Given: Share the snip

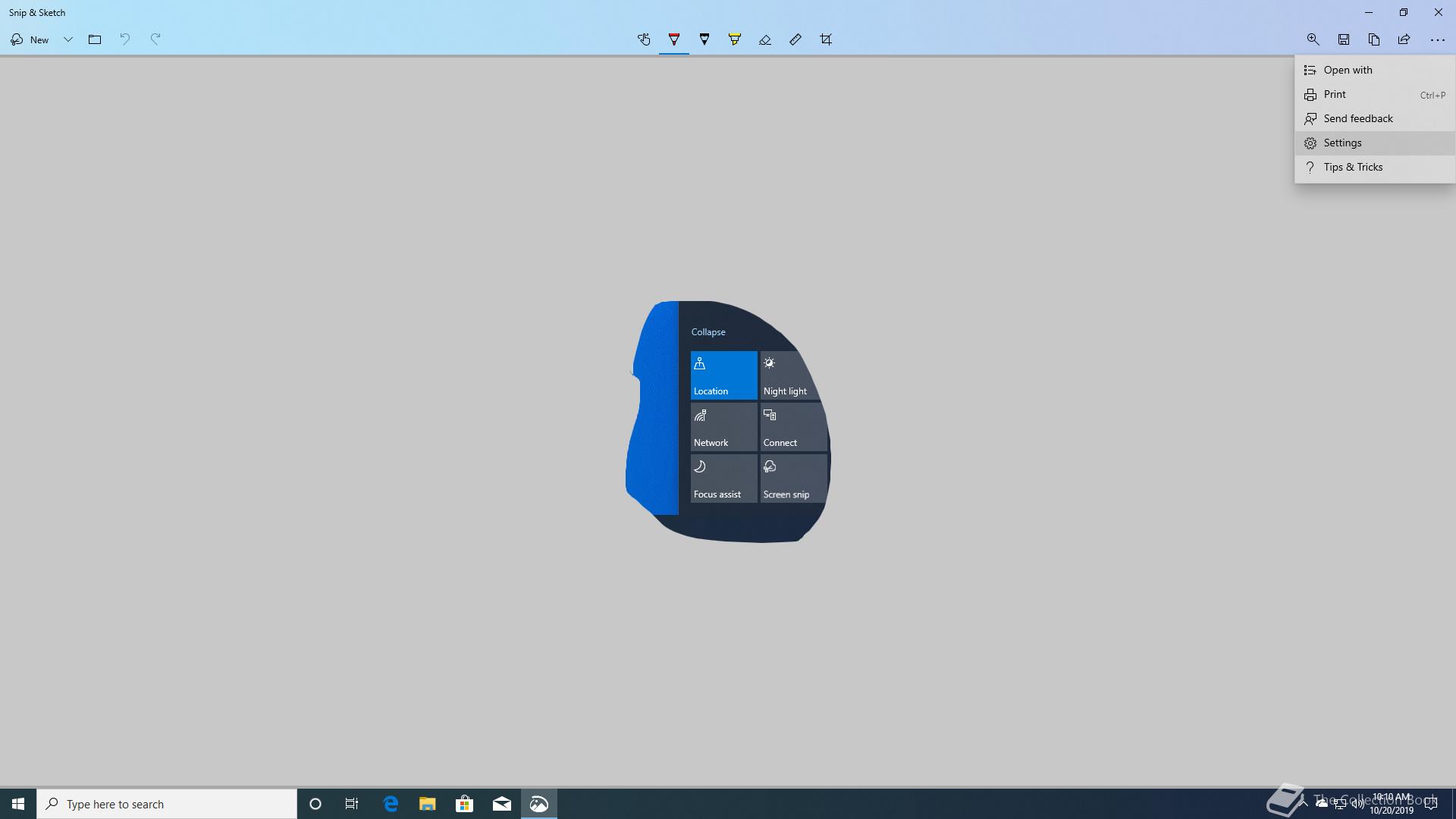Looking at the screenshot, I should click(x=1404, y=39).
